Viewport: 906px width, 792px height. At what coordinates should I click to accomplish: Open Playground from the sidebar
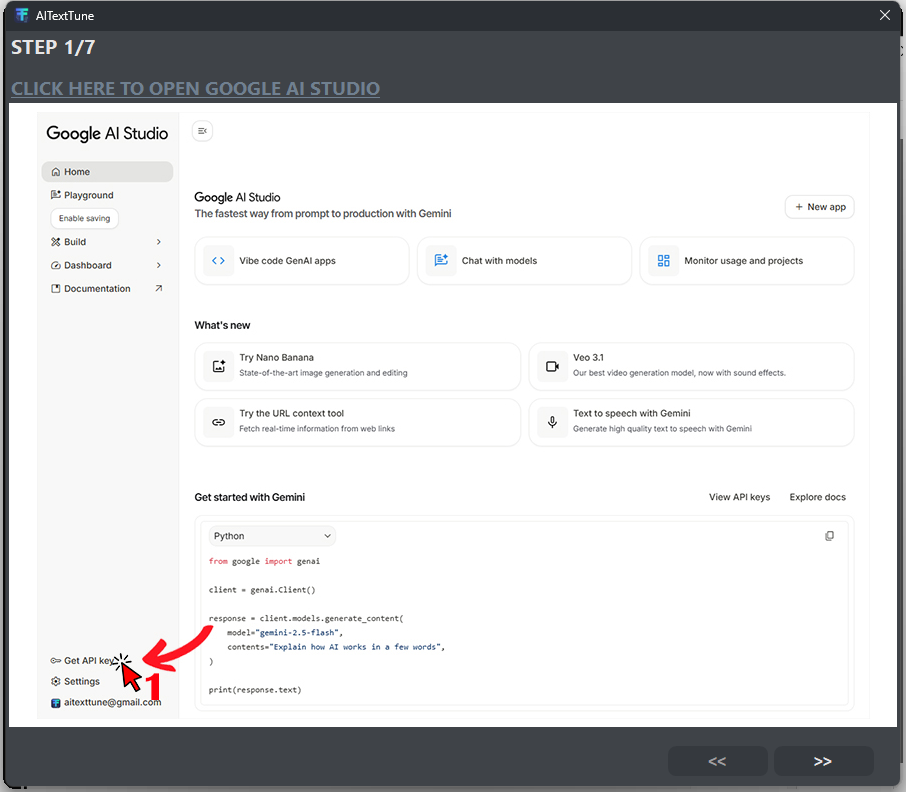[x=88, y=195]
